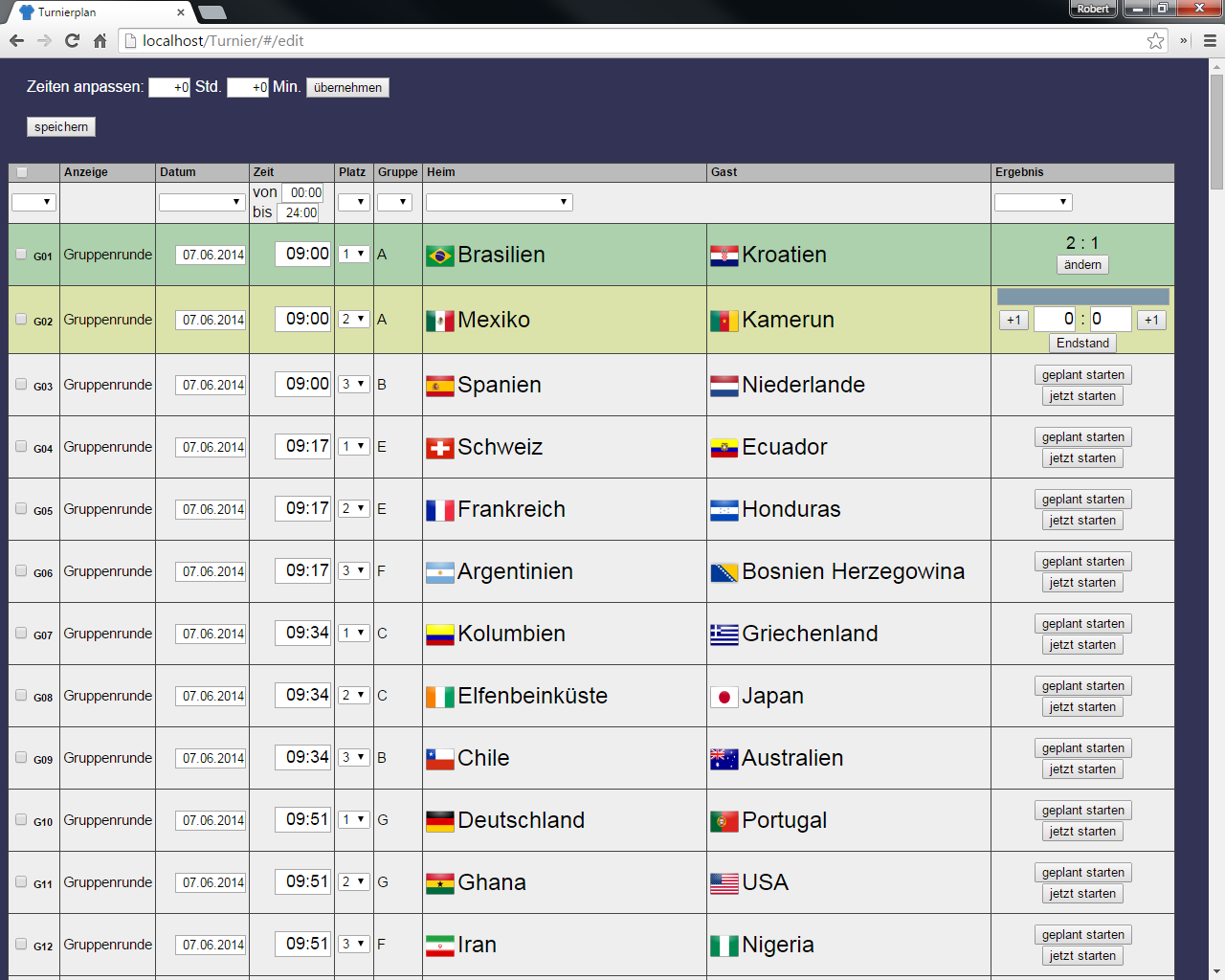The image size is (1225, 980).
Task: Open Platz dropdown for Brasilien match
Action: 354,254
